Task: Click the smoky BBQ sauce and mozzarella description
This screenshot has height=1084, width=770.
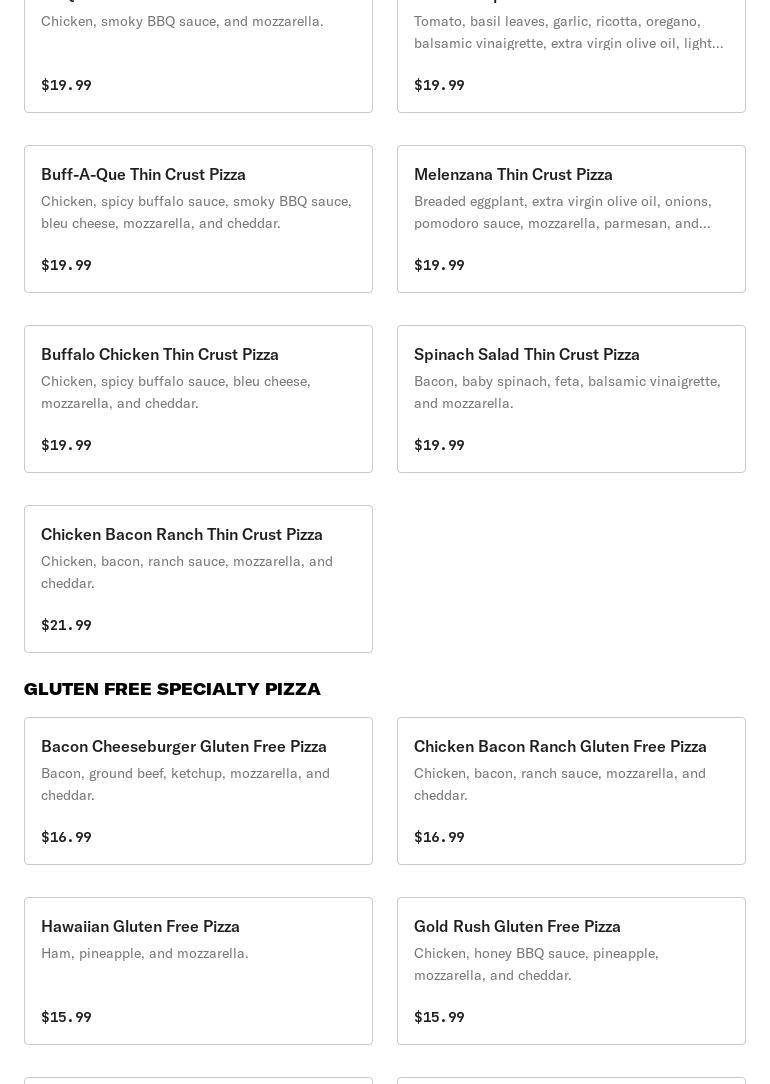Action: 182,21
